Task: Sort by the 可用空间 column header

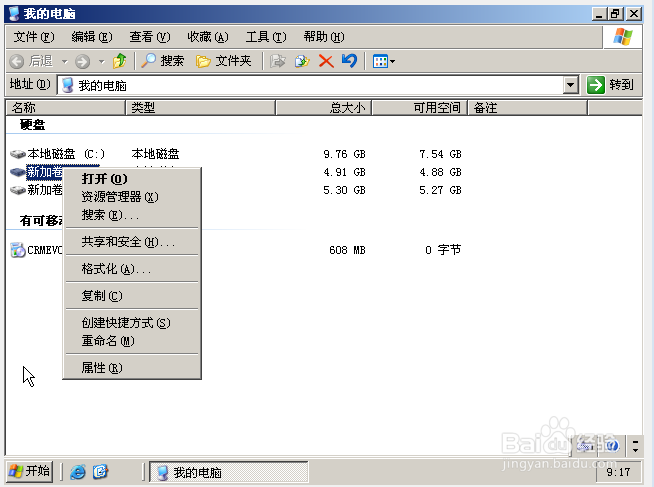Action: [420, 108]
